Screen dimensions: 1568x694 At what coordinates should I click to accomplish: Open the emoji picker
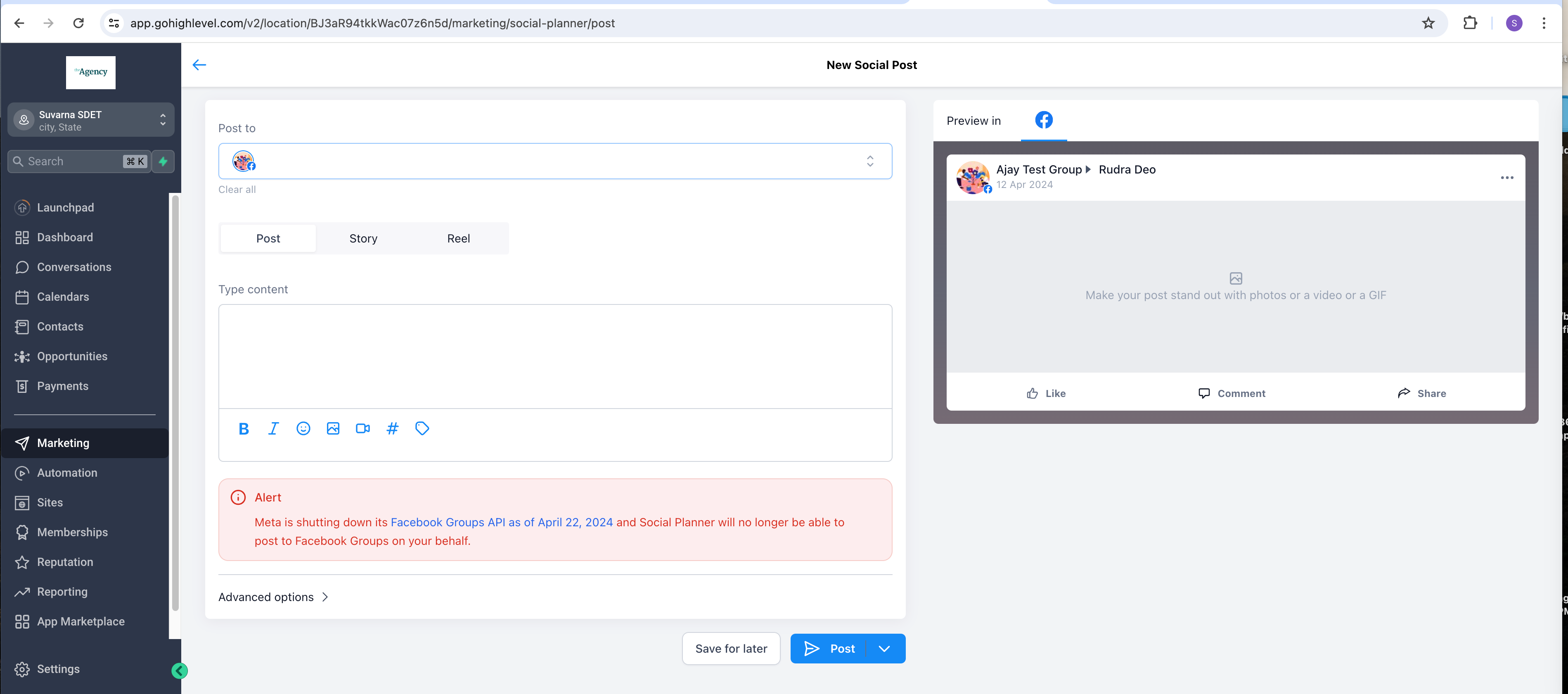click(303, 429)
